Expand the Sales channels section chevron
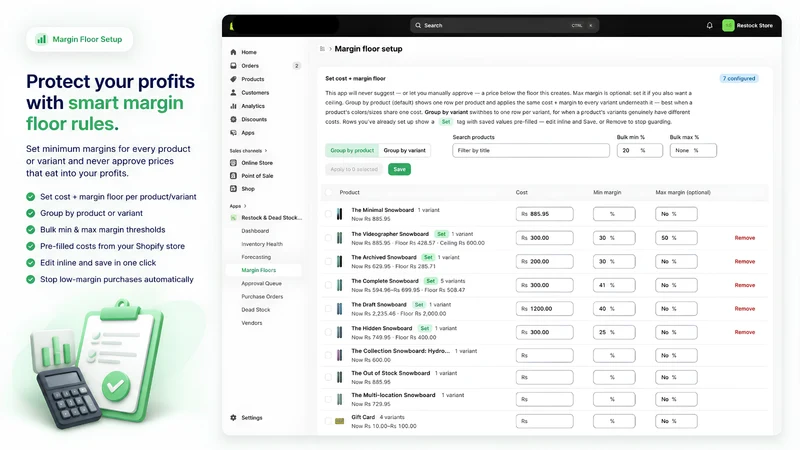Image resolution: width=800 pixels, height=450 pixels. (x=266, y=151)
